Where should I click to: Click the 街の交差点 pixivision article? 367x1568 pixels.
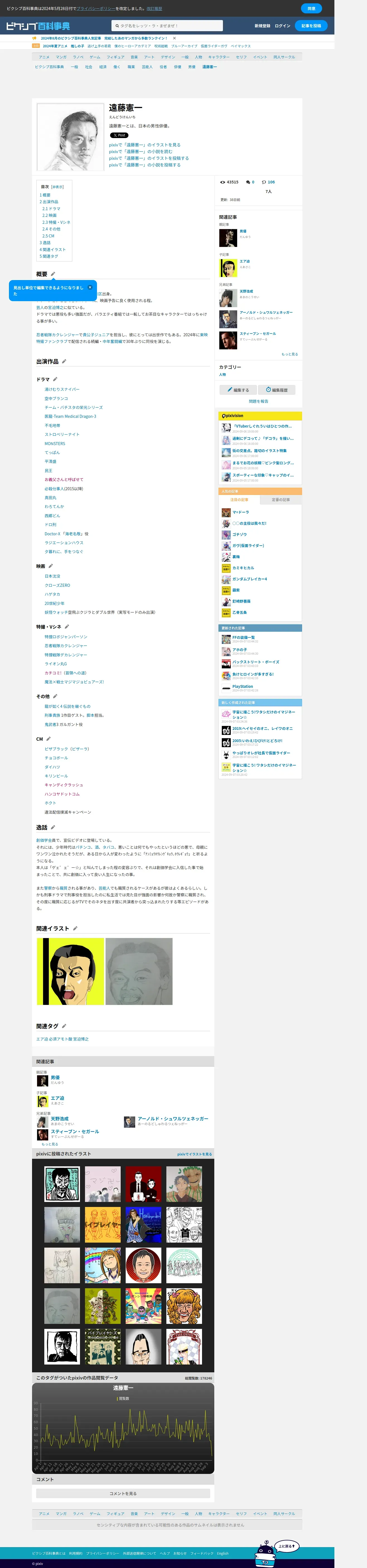point(259,450)
